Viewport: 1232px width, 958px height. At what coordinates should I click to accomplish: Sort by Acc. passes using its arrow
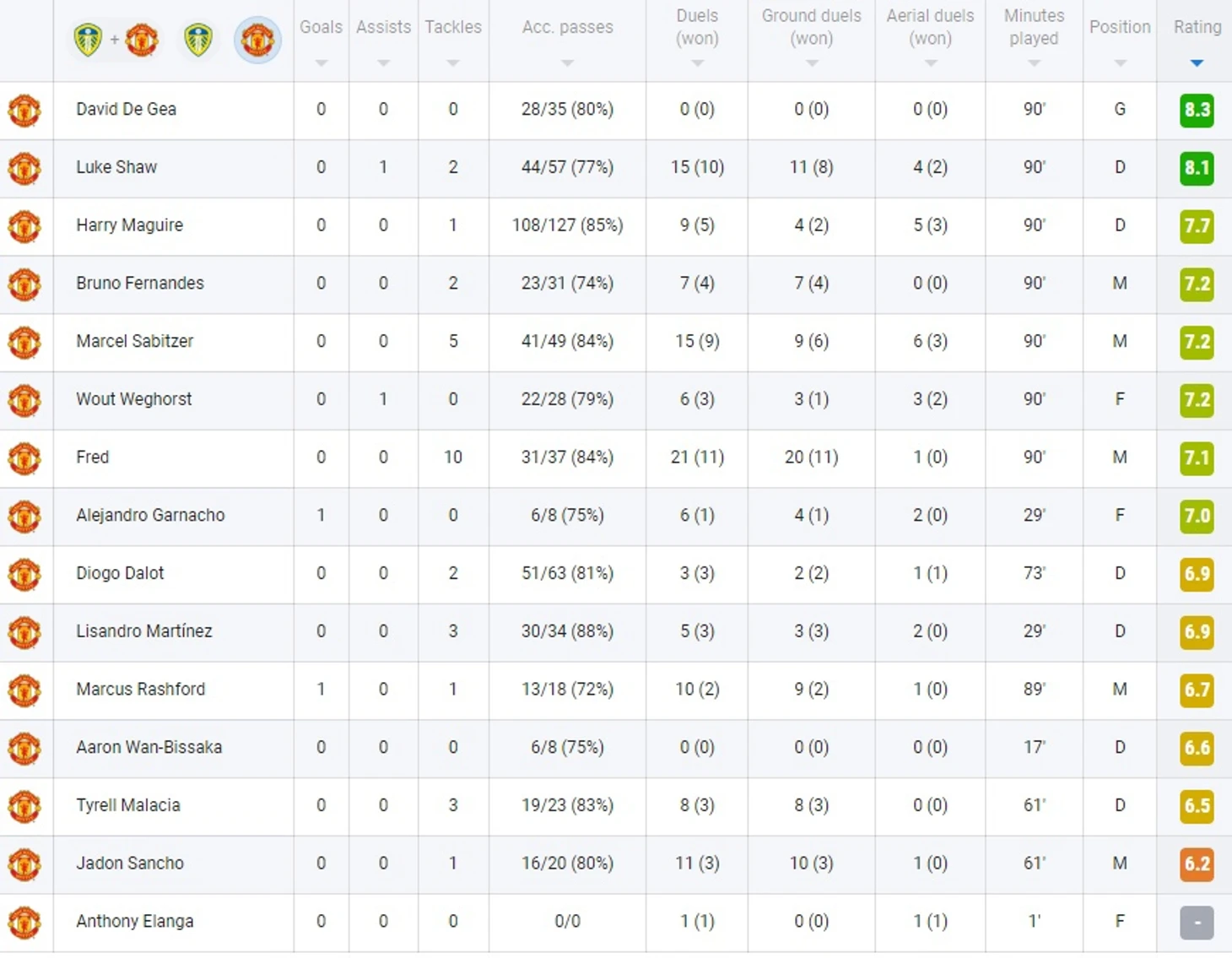point(567,63)
